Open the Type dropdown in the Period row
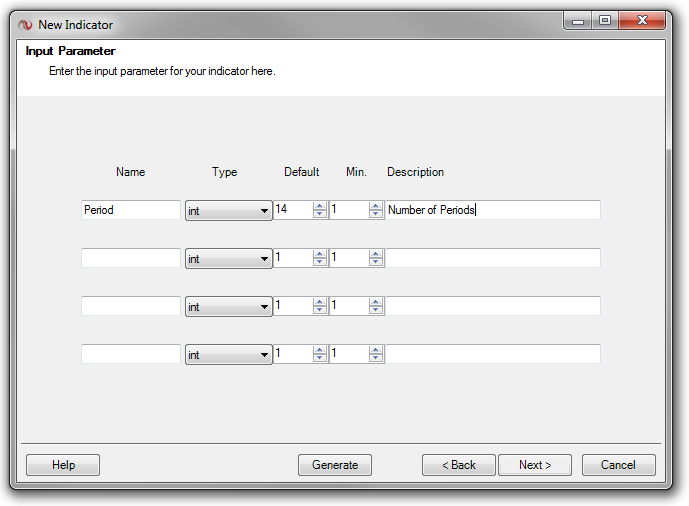 pyautogui.click(x=228, y=210)
